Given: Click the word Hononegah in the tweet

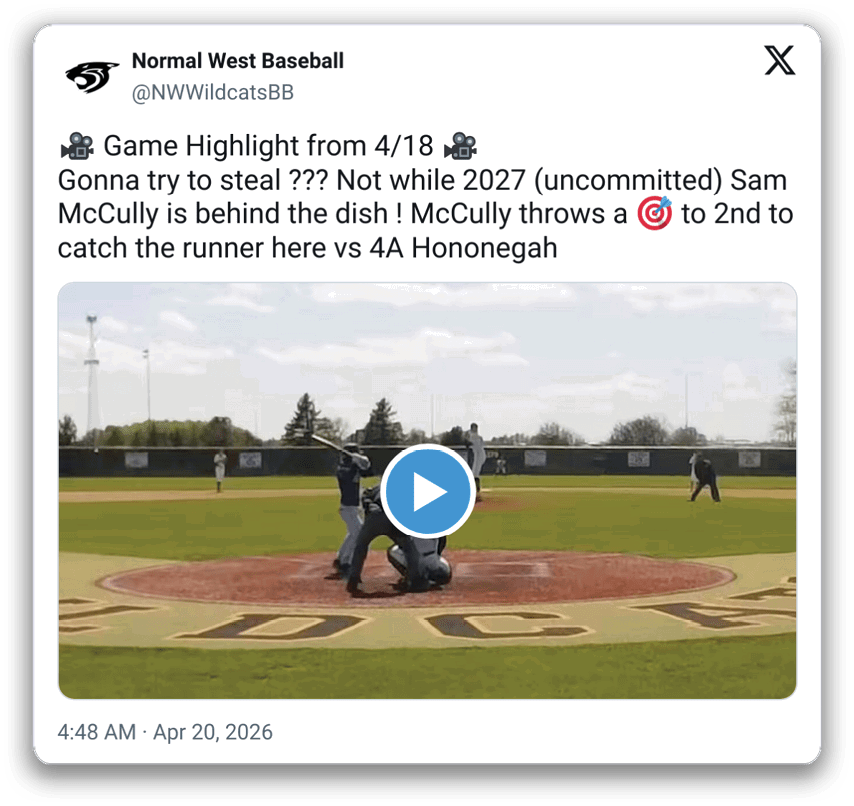Looking at the screenshot, I should [x=484, y=248].
